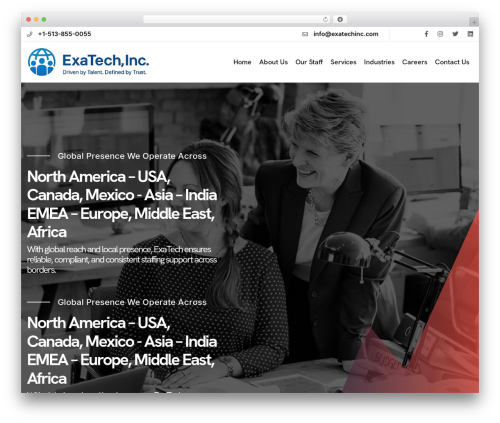Open the Instagram icon link
Image resolution: width=500 pixels, height=423 pixels.
tap(440, 34)
